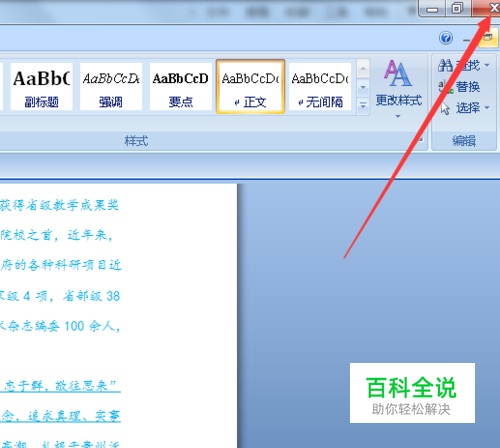500x448 pixels.
Task: Expand the full styles gallery list
Action: [363, 106]
